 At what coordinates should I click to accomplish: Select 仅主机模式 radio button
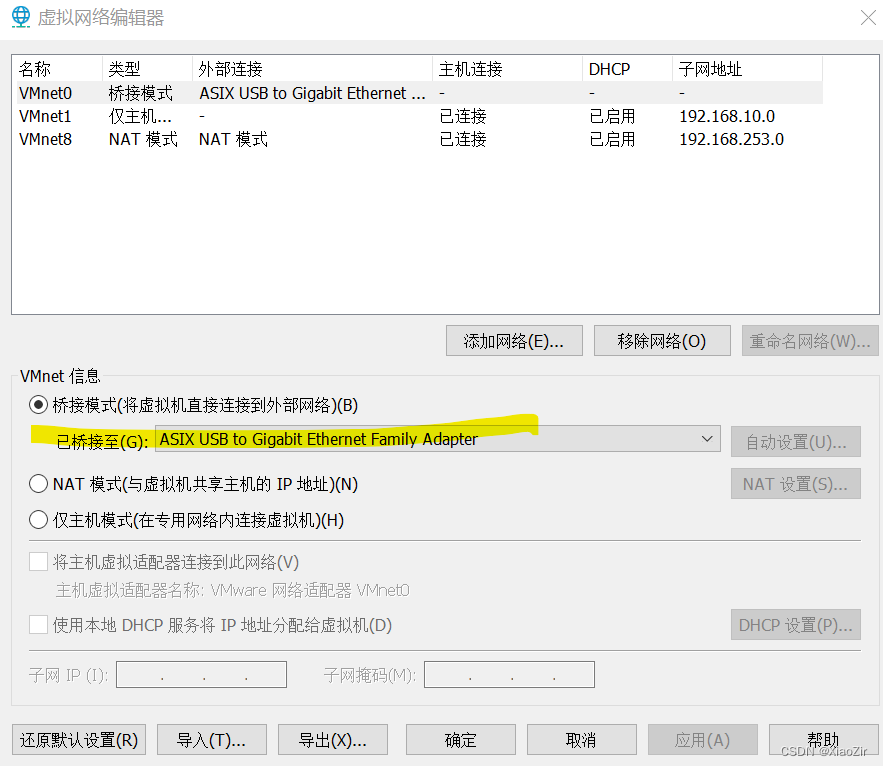(37, 519)
